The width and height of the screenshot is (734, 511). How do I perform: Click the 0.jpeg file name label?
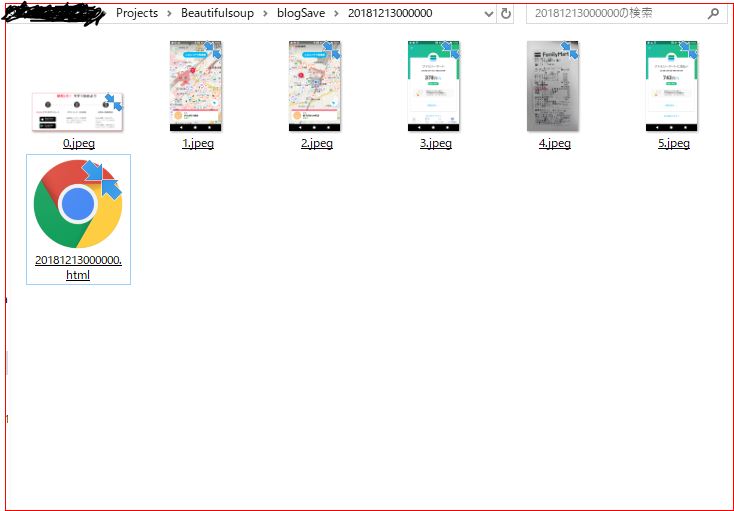[79, 143]
